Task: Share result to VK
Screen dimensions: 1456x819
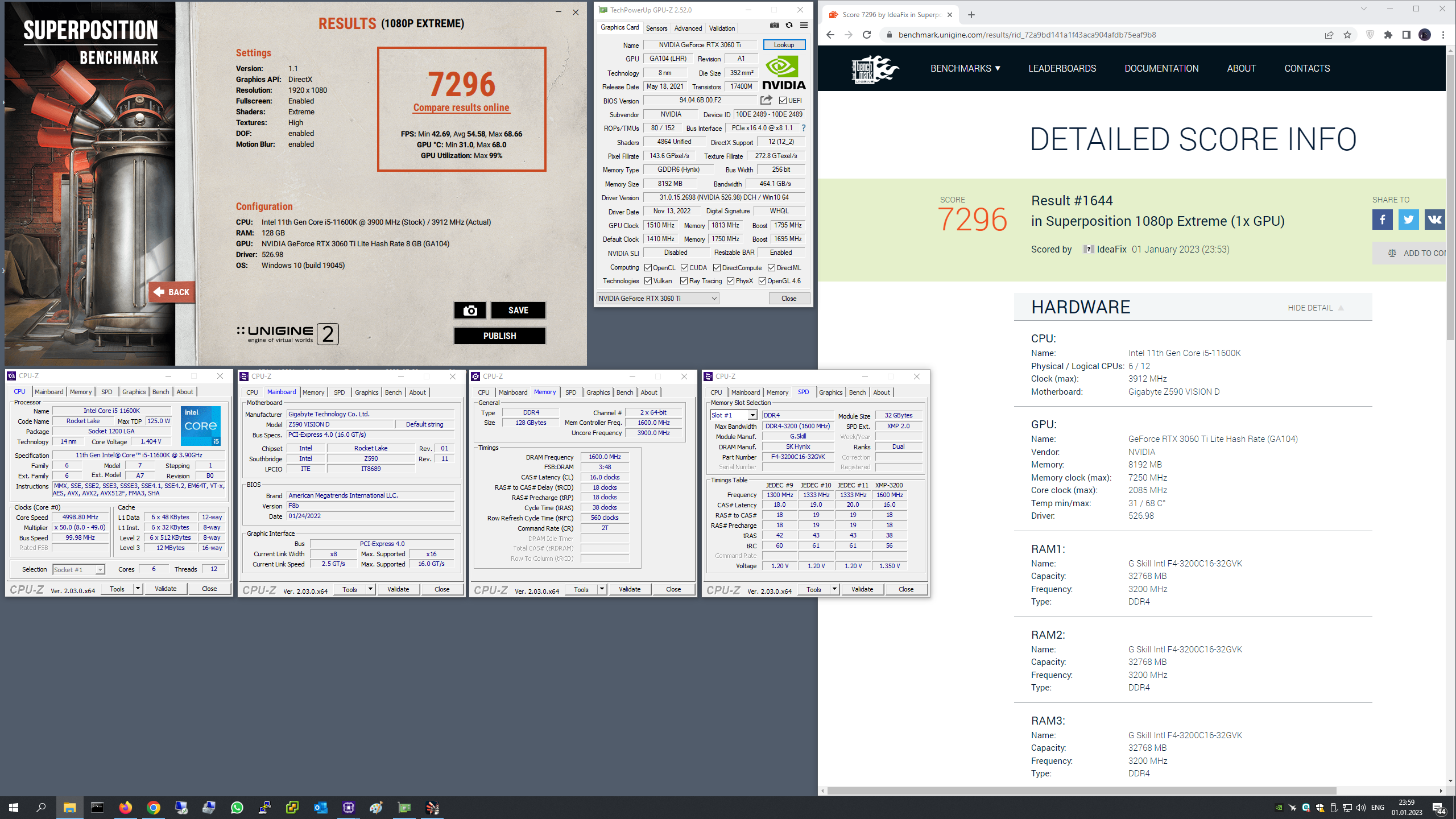Action: tap(1434, 220)
